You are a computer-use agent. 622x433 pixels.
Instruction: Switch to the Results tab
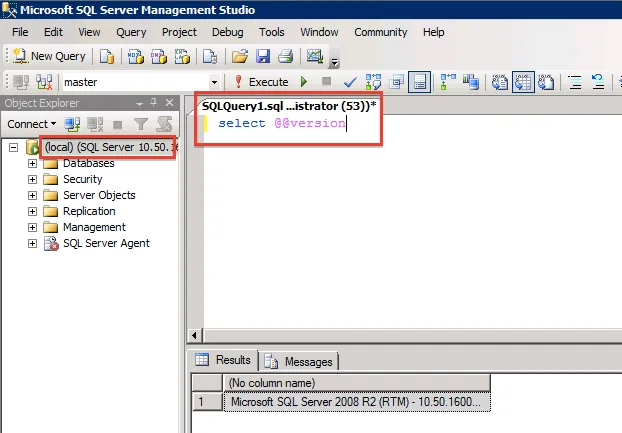[223, 360]
